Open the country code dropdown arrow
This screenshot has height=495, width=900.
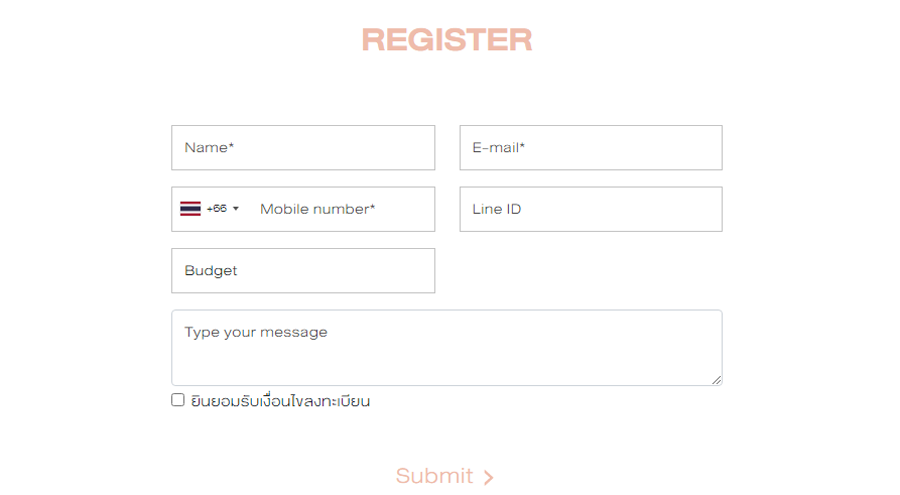(236, 209)
